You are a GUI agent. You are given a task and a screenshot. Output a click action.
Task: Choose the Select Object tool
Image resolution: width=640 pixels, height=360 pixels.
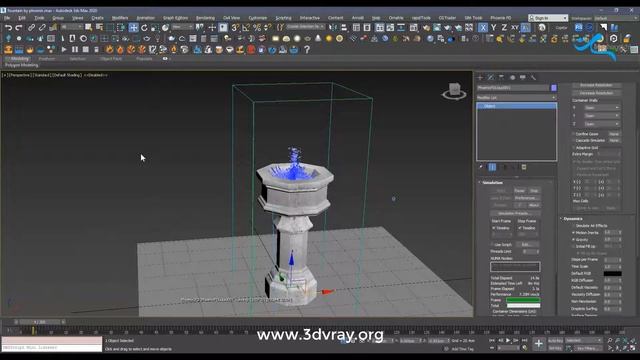click(89, 28)
